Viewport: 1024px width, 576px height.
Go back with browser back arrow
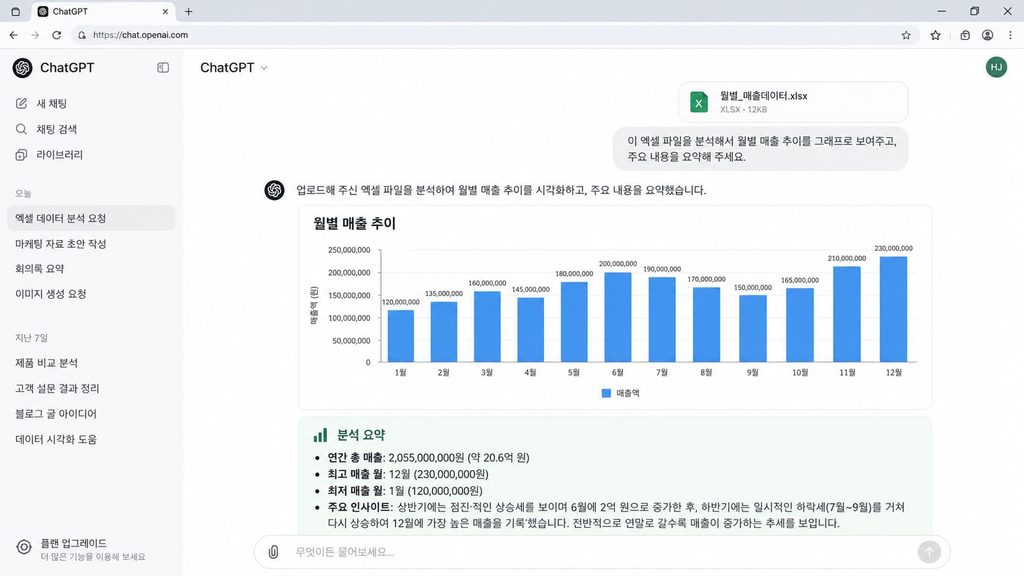point(14,35)
